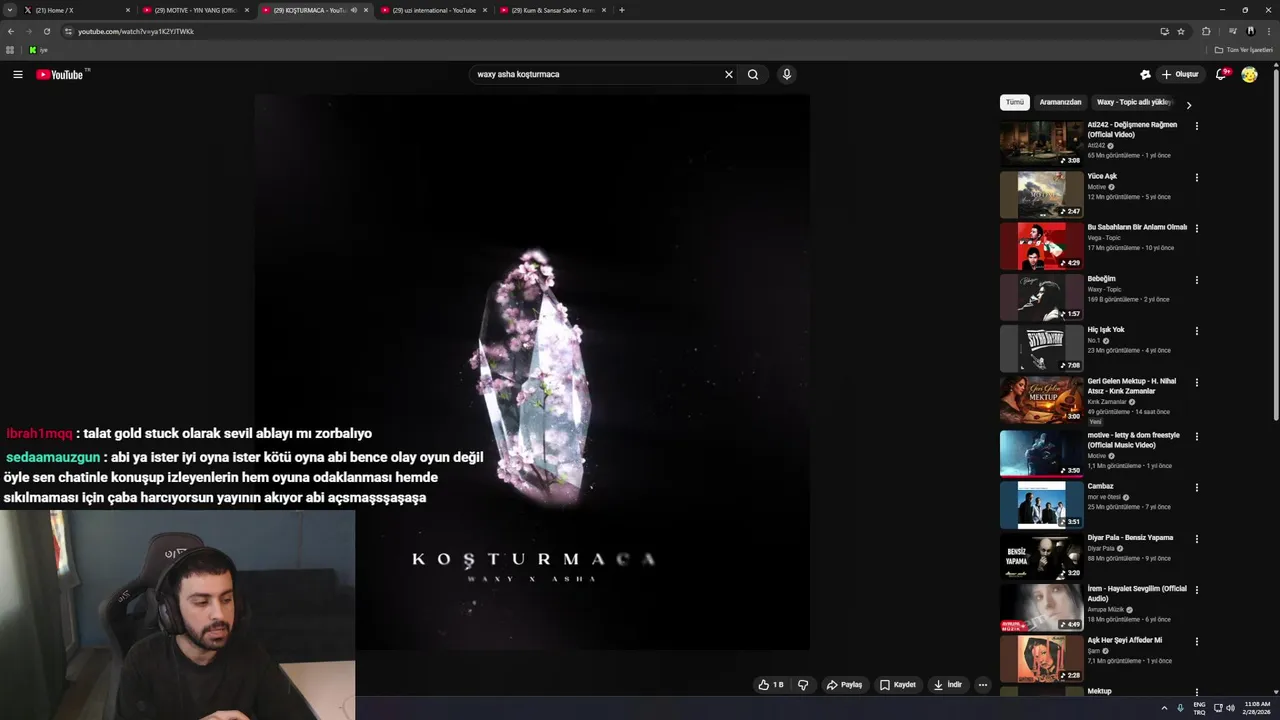Select the Tümü filter chip
The width and height of the screenshot is (1280, 720).
coord(1015,102)
